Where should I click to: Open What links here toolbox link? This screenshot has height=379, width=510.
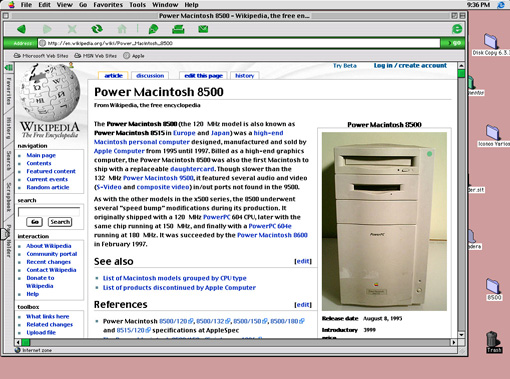pos(48,316)
